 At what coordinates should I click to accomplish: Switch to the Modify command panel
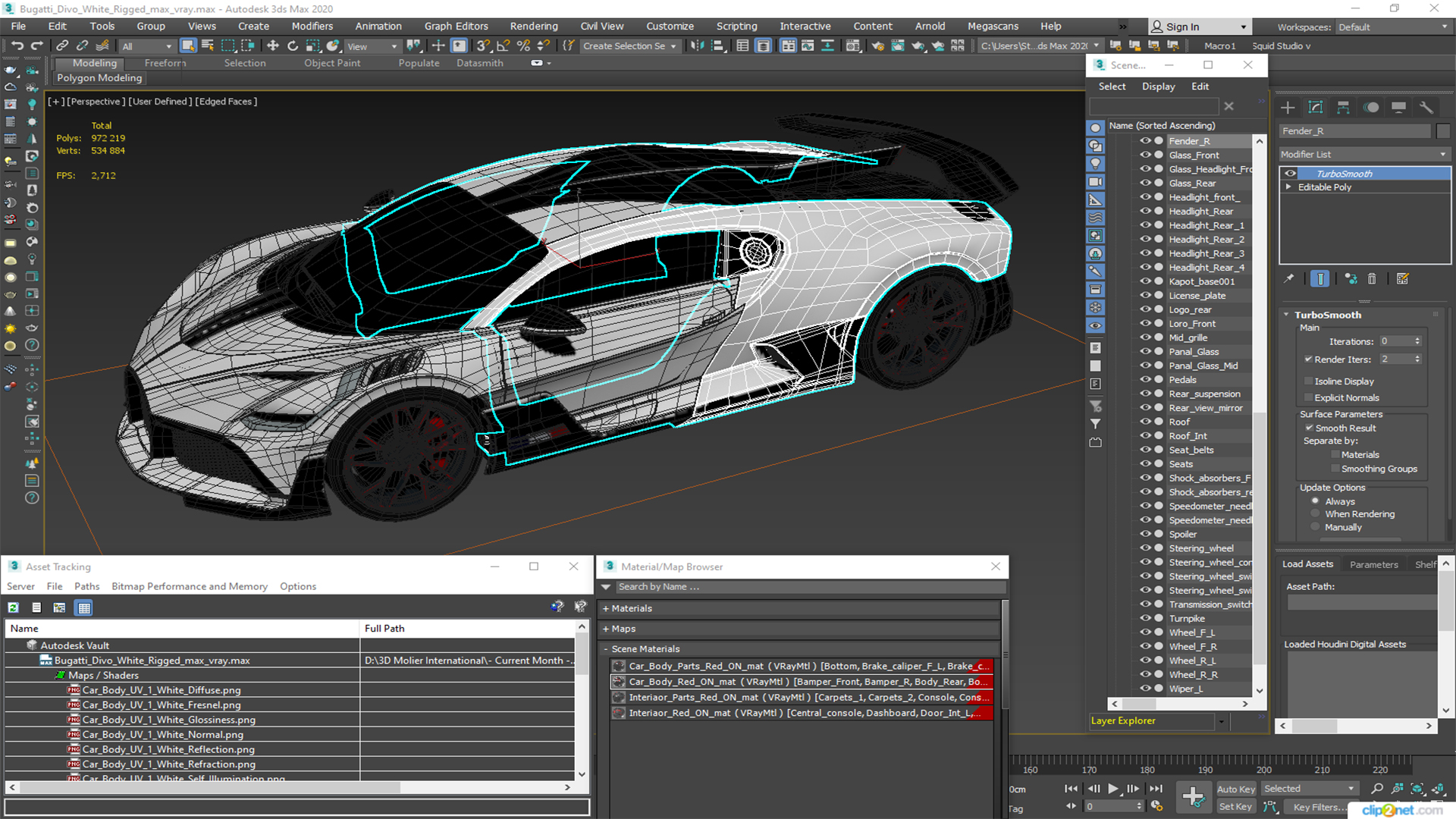pyautogui.click(x=1316, y=107)
